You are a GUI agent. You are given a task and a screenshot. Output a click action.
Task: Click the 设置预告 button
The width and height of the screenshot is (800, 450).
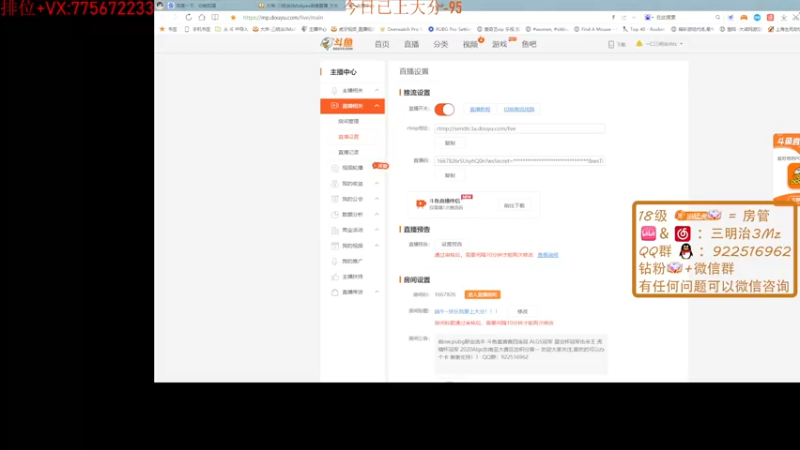tap(452, 244)
